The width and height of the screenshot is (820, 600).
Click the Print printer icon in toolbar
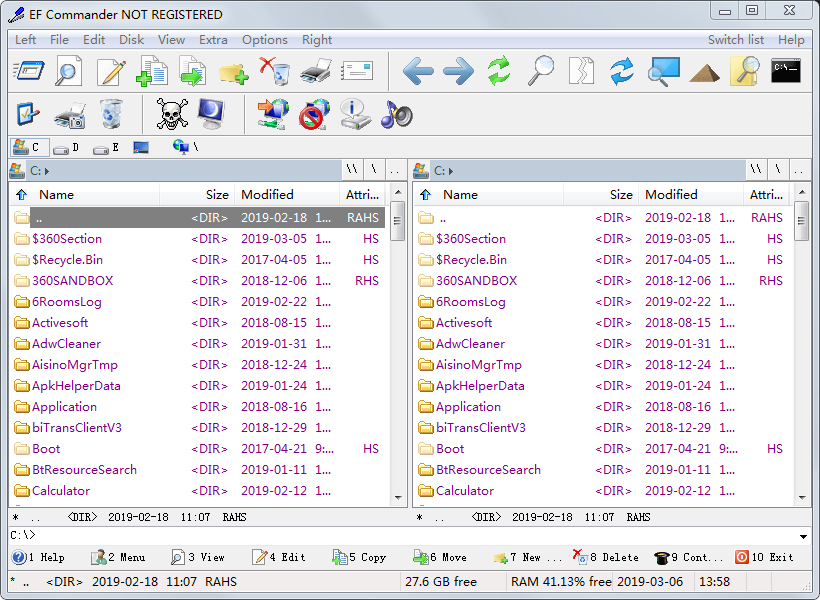point(316,71)
